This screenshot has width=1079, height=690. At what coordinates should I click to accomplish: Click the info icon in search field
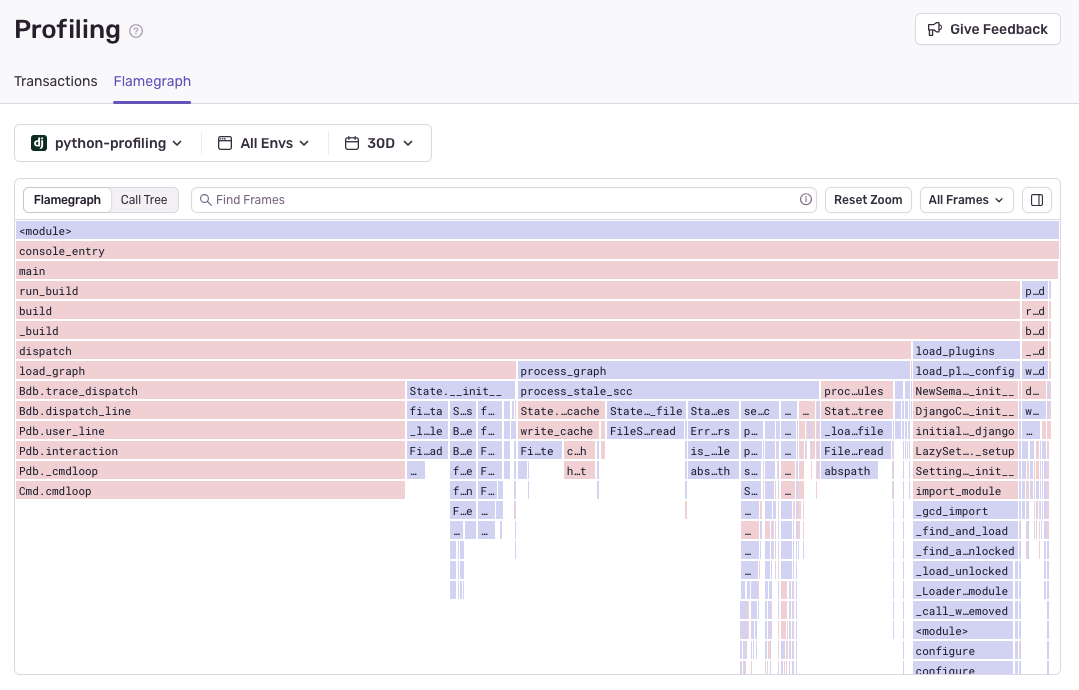point(806,200)
